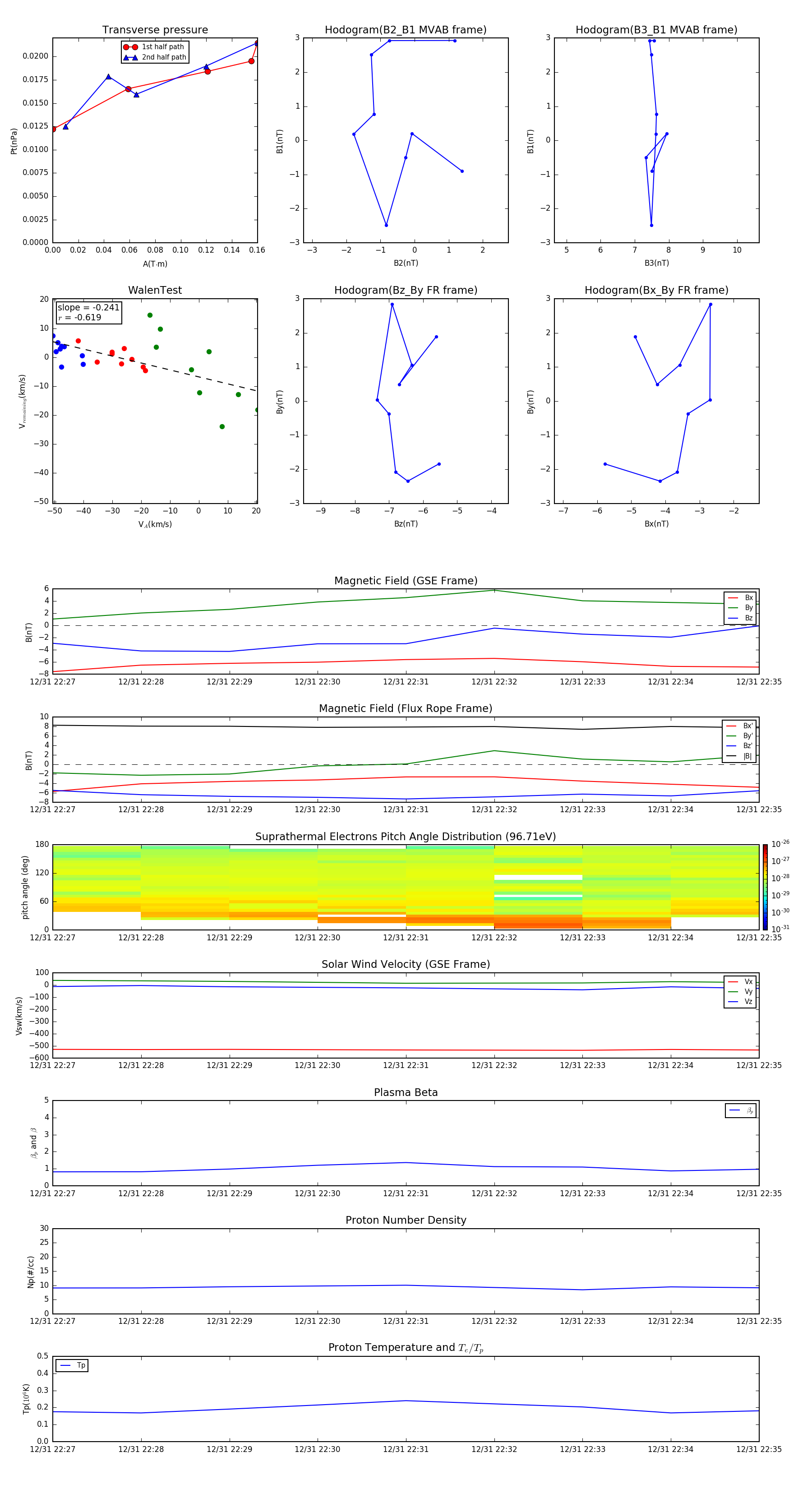This screenshot has height=1489, width=812.
Task: Click the "Solar Wind Velocity (GSE Frame)" title
Action: click(x=406, y=965)
